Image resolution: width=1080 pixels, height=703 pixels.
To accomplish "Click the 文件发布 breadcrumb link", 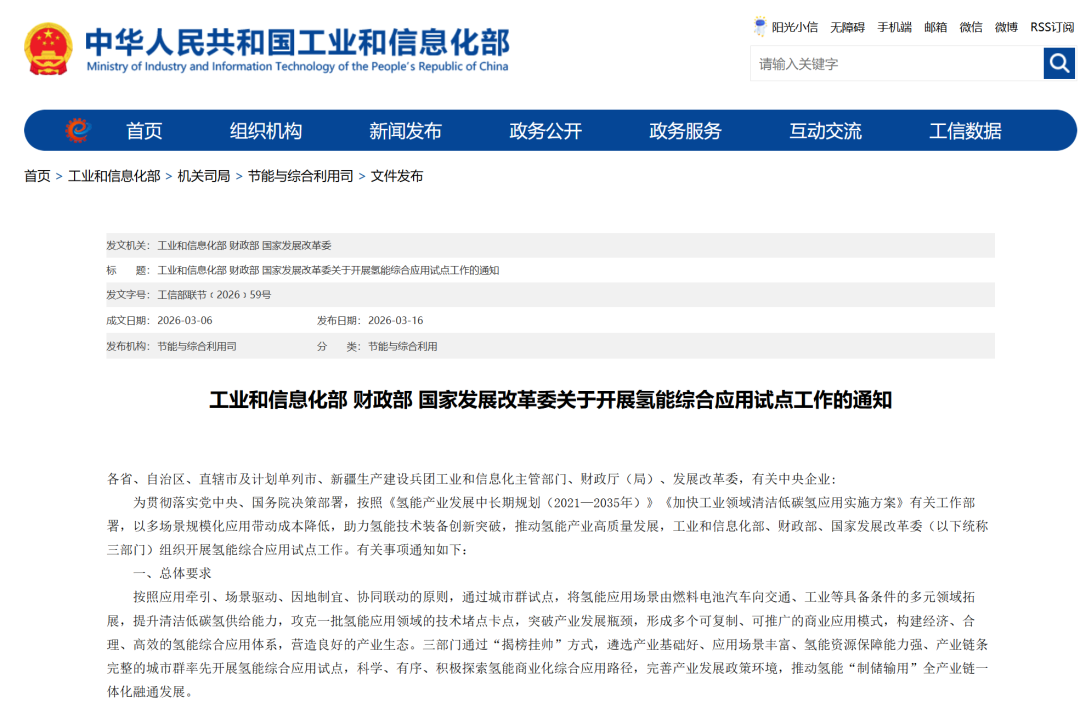I will (394, 175).
